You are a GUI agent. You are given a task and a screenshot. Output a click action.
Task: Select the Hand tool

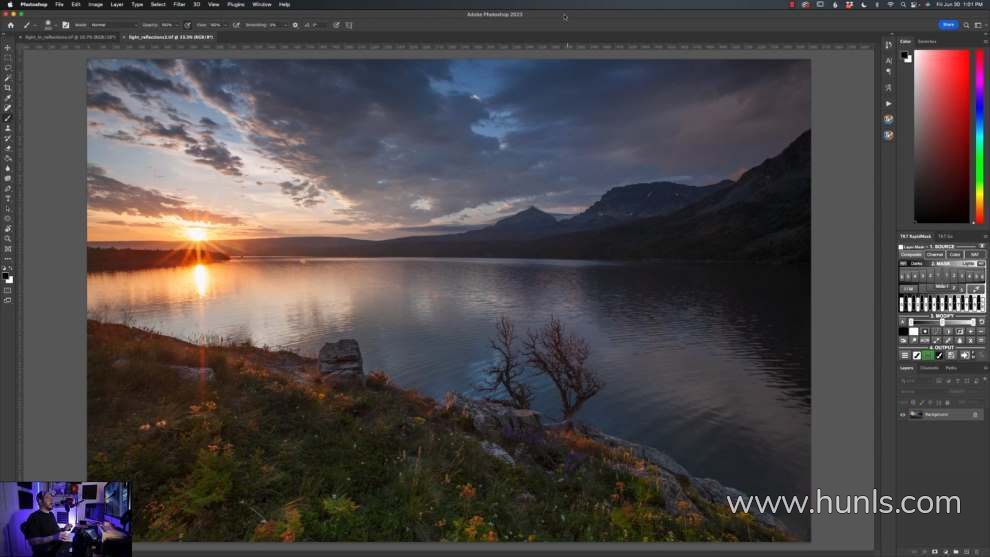(8, 229)
